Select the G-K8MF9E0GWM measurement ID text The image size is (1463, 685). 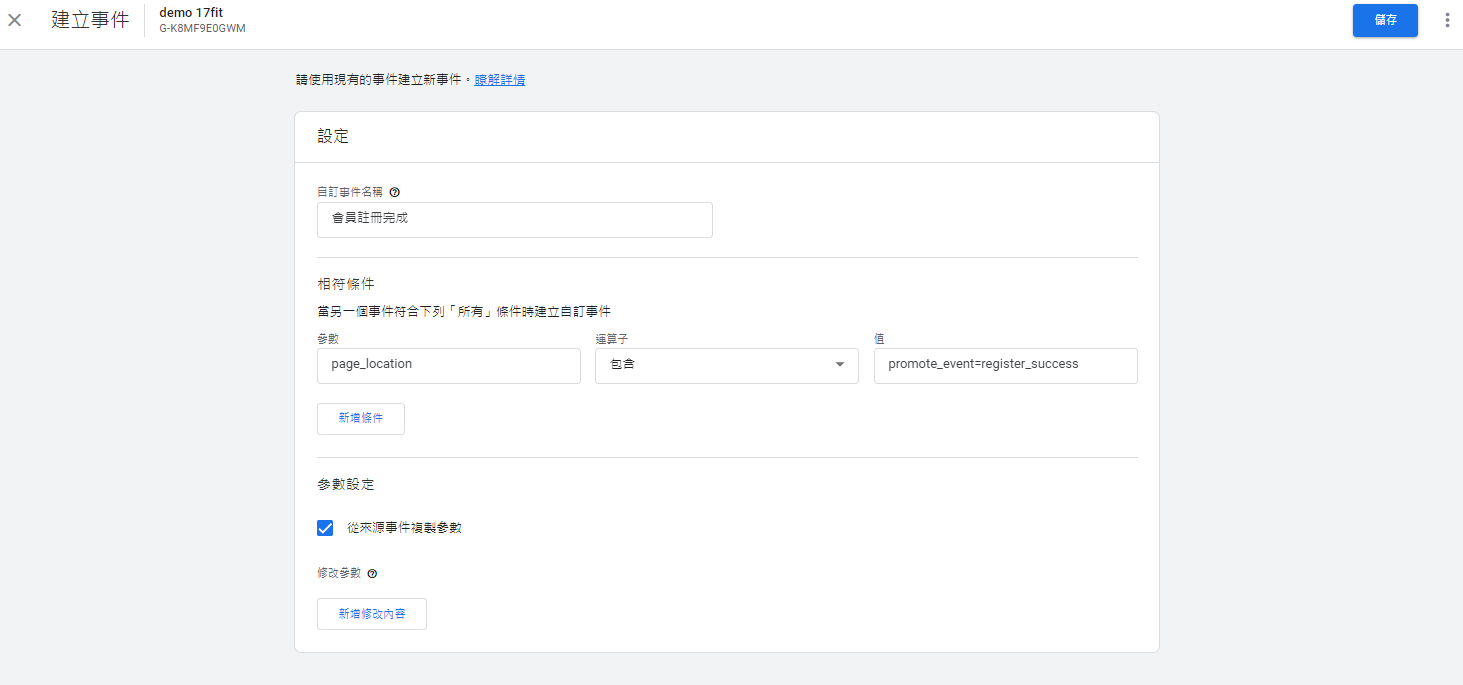[x=202, y=29]
